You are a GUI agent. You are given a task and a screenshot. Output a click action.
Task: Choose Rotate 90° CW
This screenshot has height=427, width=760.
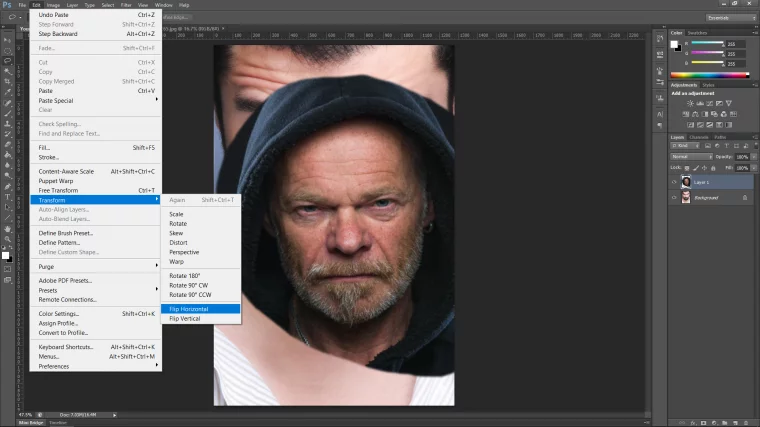[201, 285]
